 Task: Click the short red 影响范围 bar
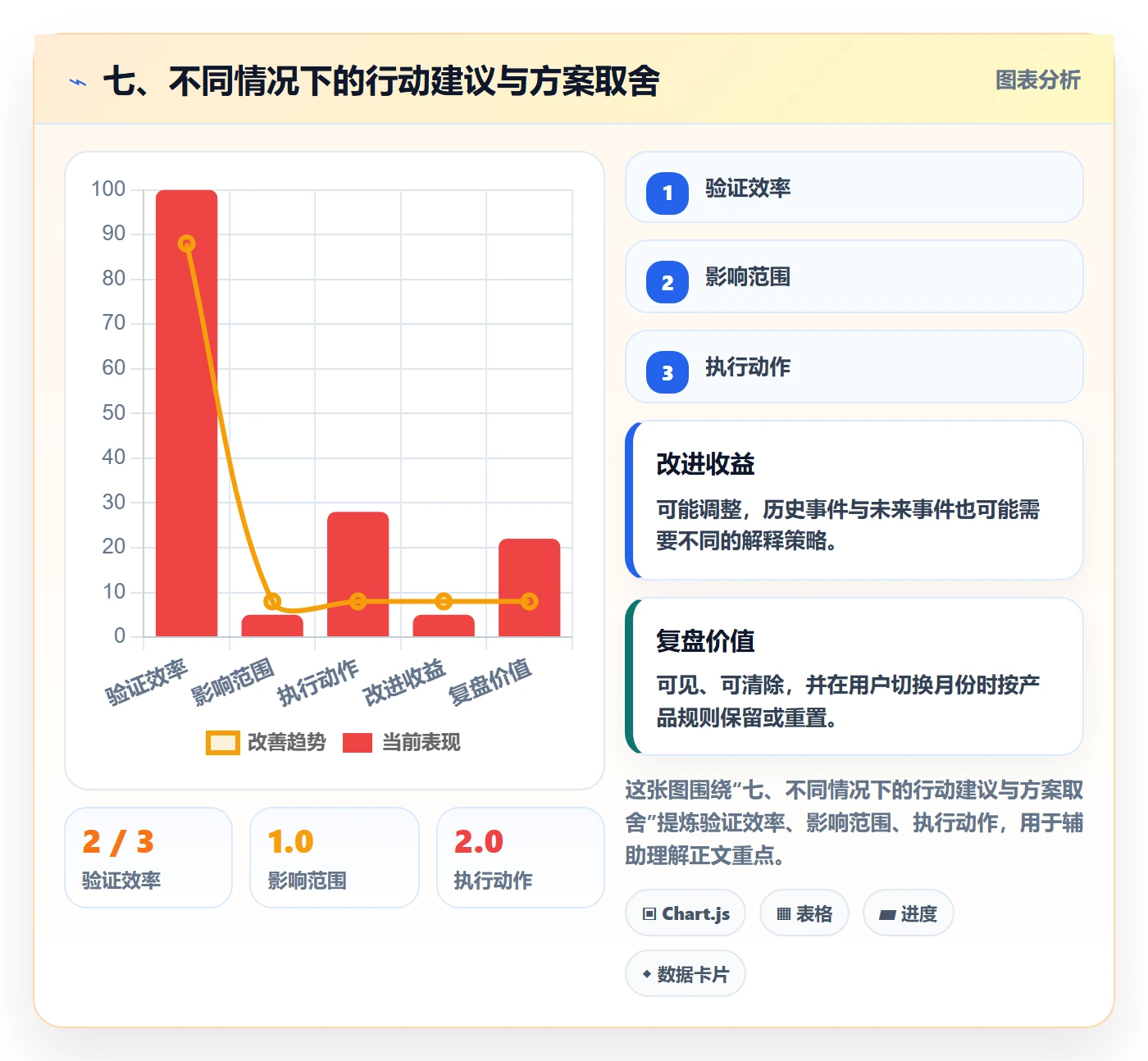point(272,626)
